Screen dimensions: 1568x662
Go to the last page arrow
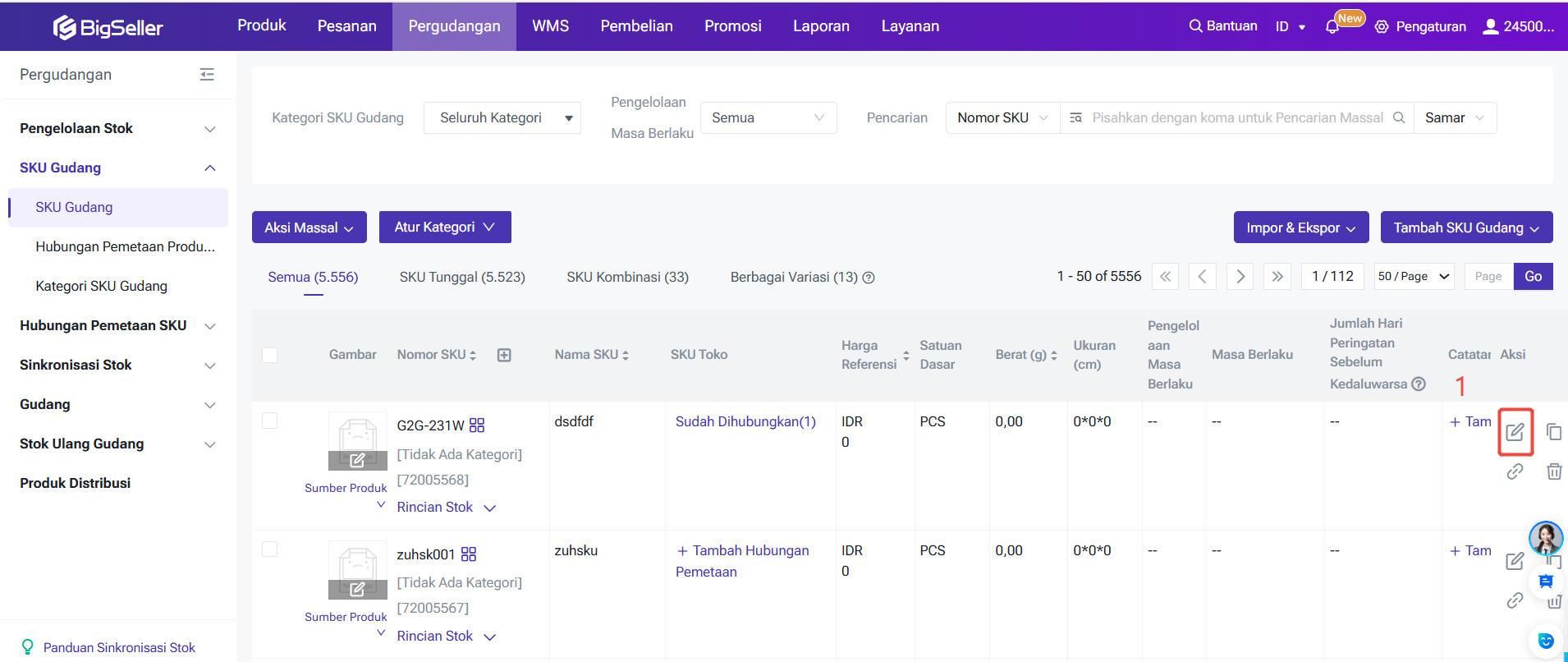click(x=1277, y=277)
